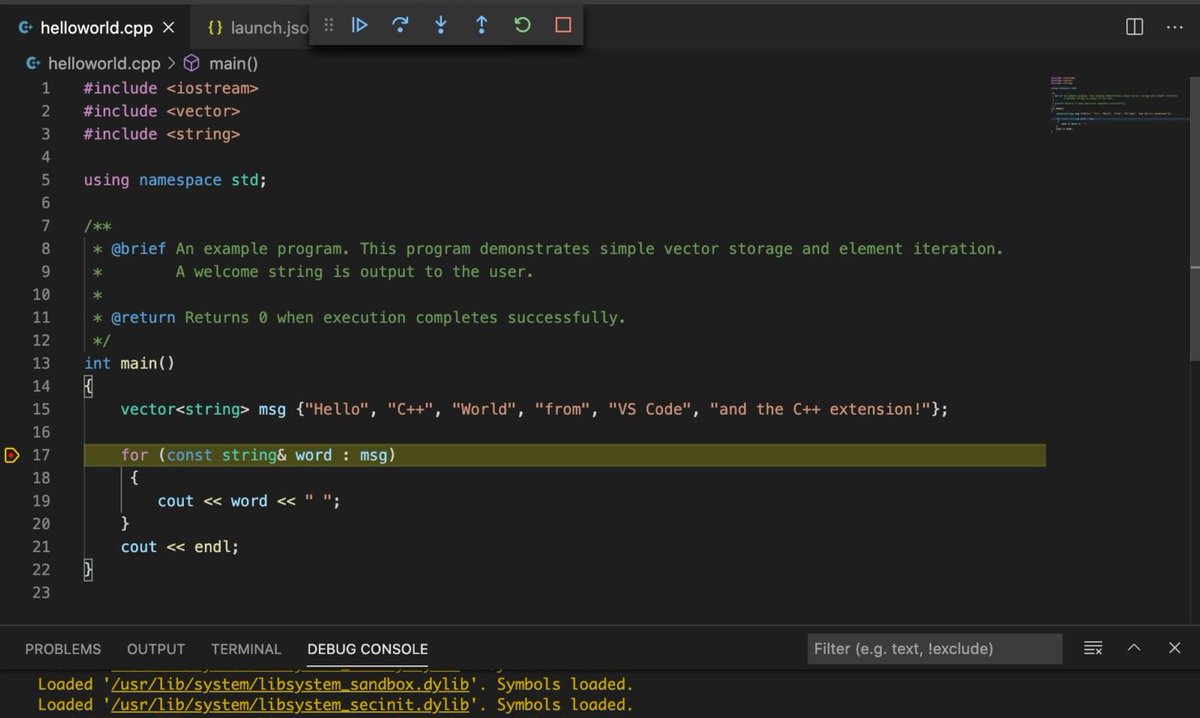1200x718 pixels.
Task: Click the "int main()" declaration text
Action: pos(130,363)
